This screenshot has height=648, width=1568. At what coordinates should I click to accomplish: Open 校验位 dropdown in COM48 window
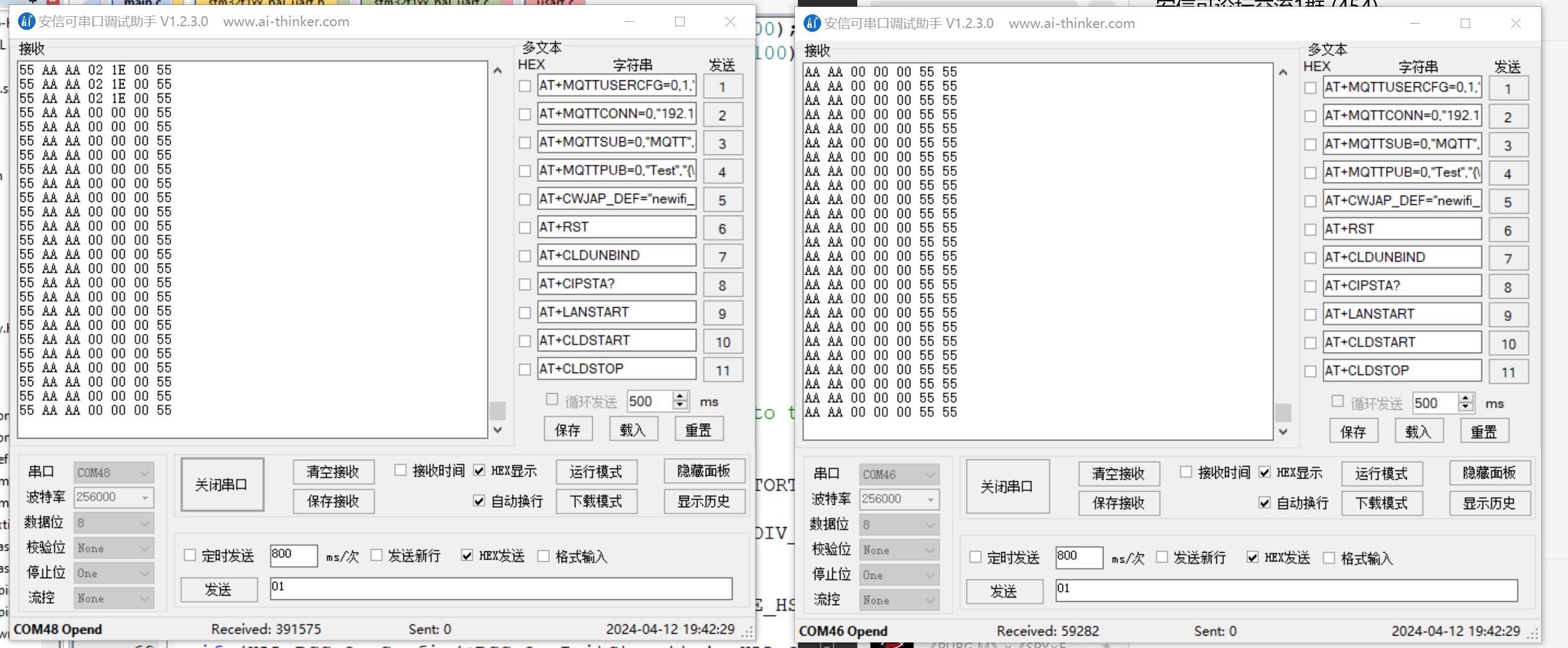113,548
